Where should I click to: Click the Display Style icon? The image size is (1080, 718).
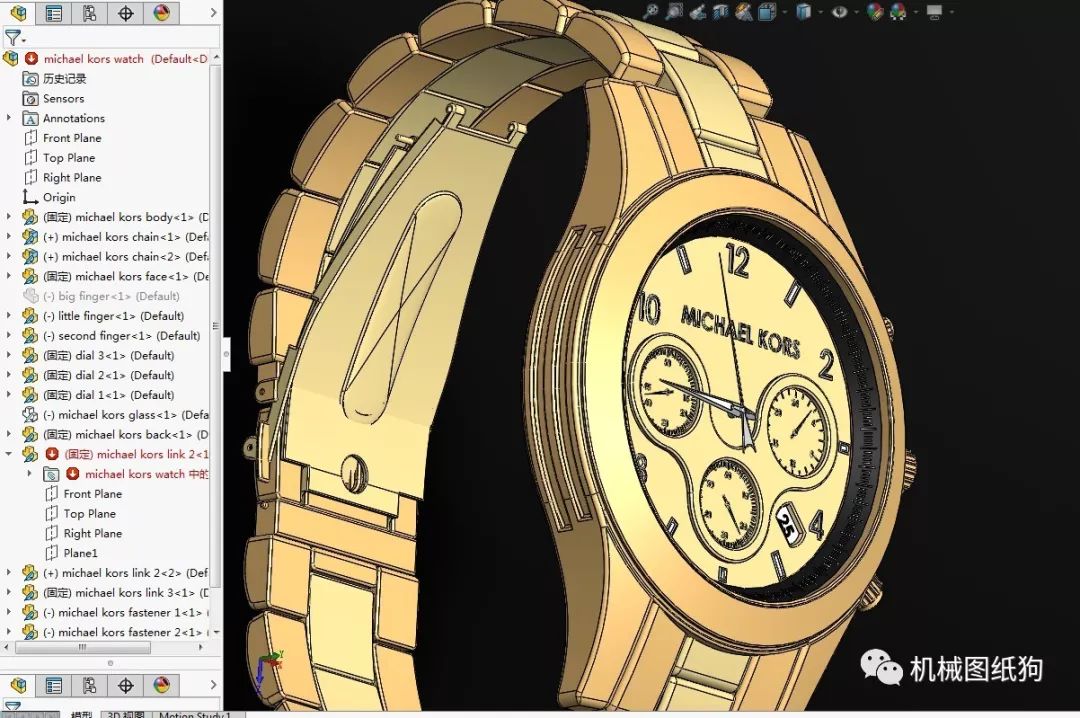804,11
